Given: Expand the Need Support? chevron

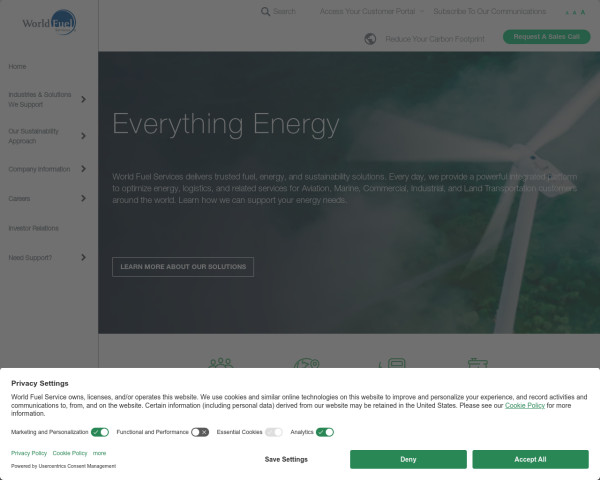Looking at the screenshot, I should pos(83,257).
